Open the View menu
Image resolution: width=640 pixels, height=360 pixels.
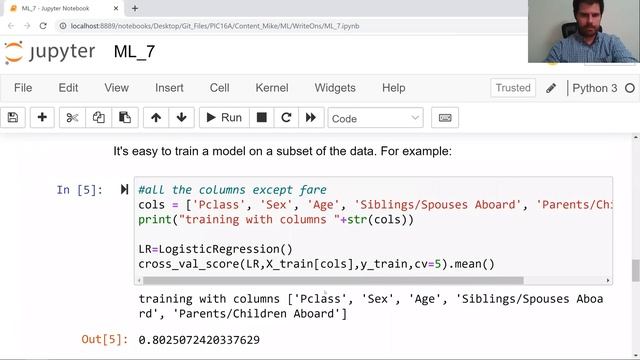(x=116, y=88)
